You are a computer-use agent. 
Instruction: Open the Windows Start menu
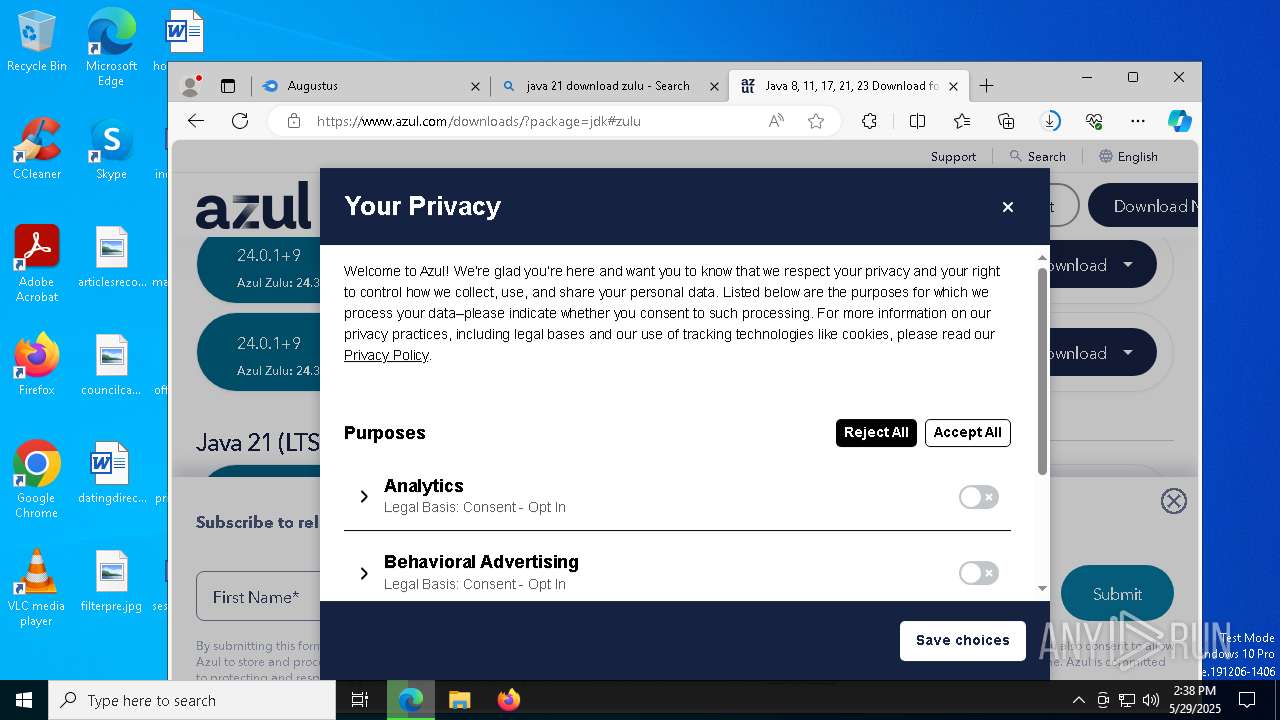point(24,700)
